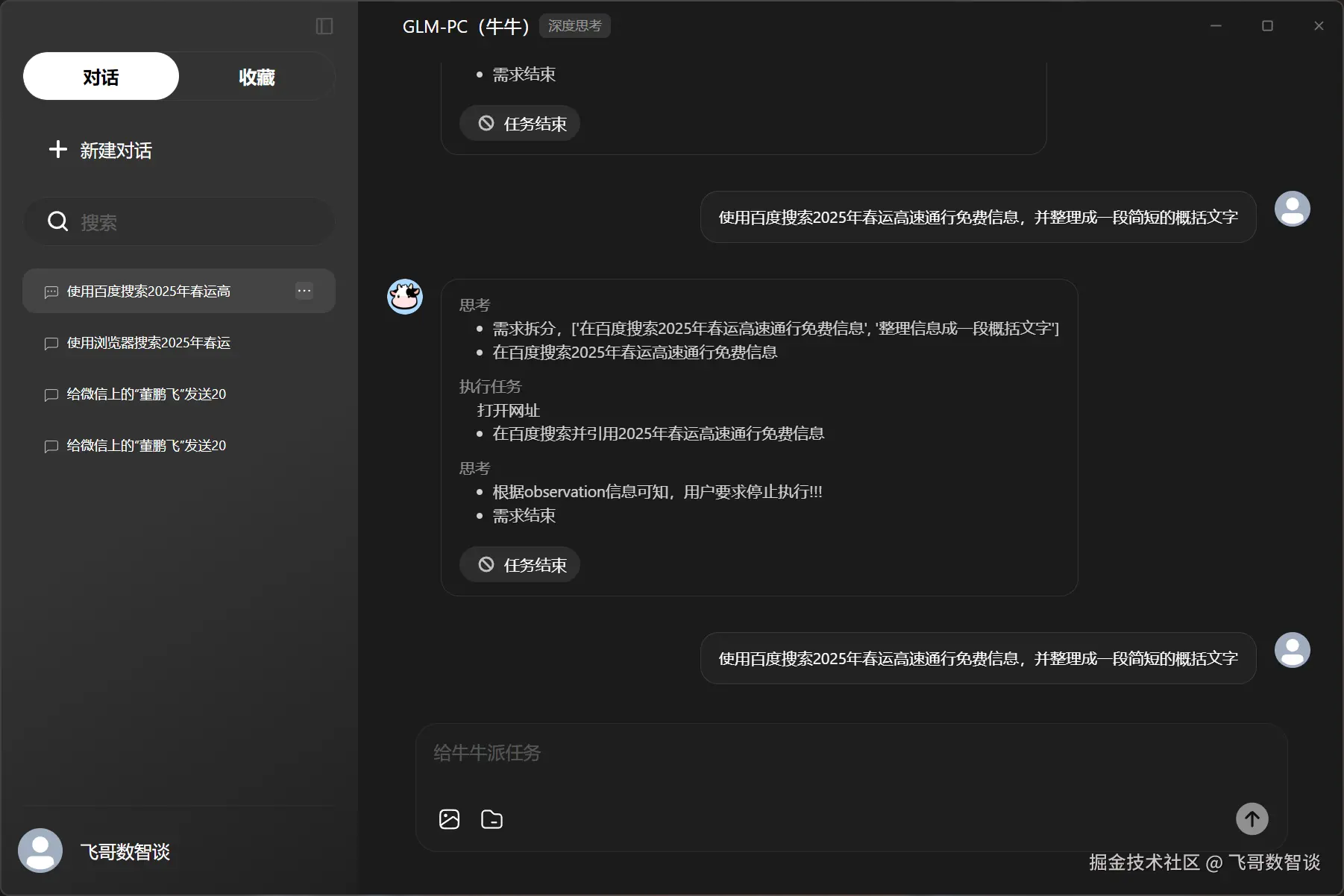Switch to the 对话 tab
The width and height of the screenshot is (1344, 896).
pyautogui.click(x=101, y=76)
